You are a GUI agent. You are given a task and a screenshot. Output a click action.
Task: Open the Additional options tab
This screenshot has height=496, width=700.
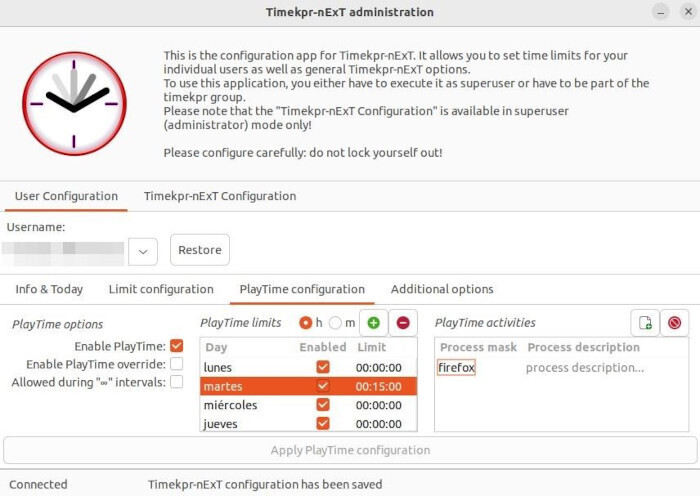[x=442, y=289]
